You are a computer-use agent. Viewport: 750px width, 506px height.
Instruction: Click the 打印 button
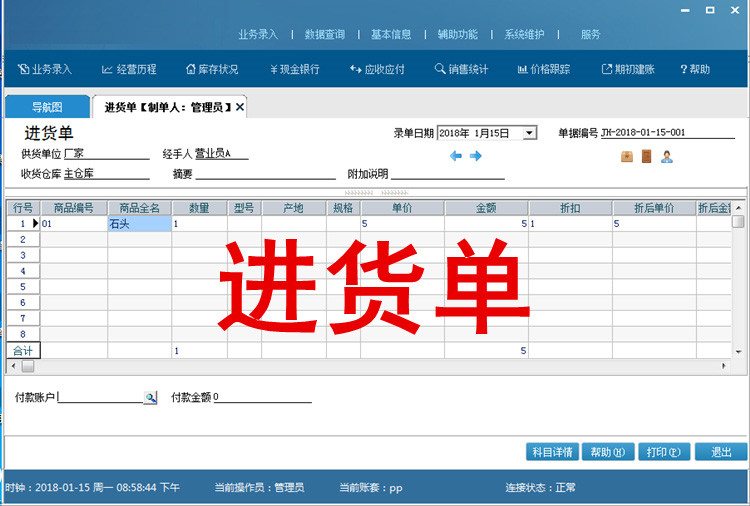pos(663,452)
